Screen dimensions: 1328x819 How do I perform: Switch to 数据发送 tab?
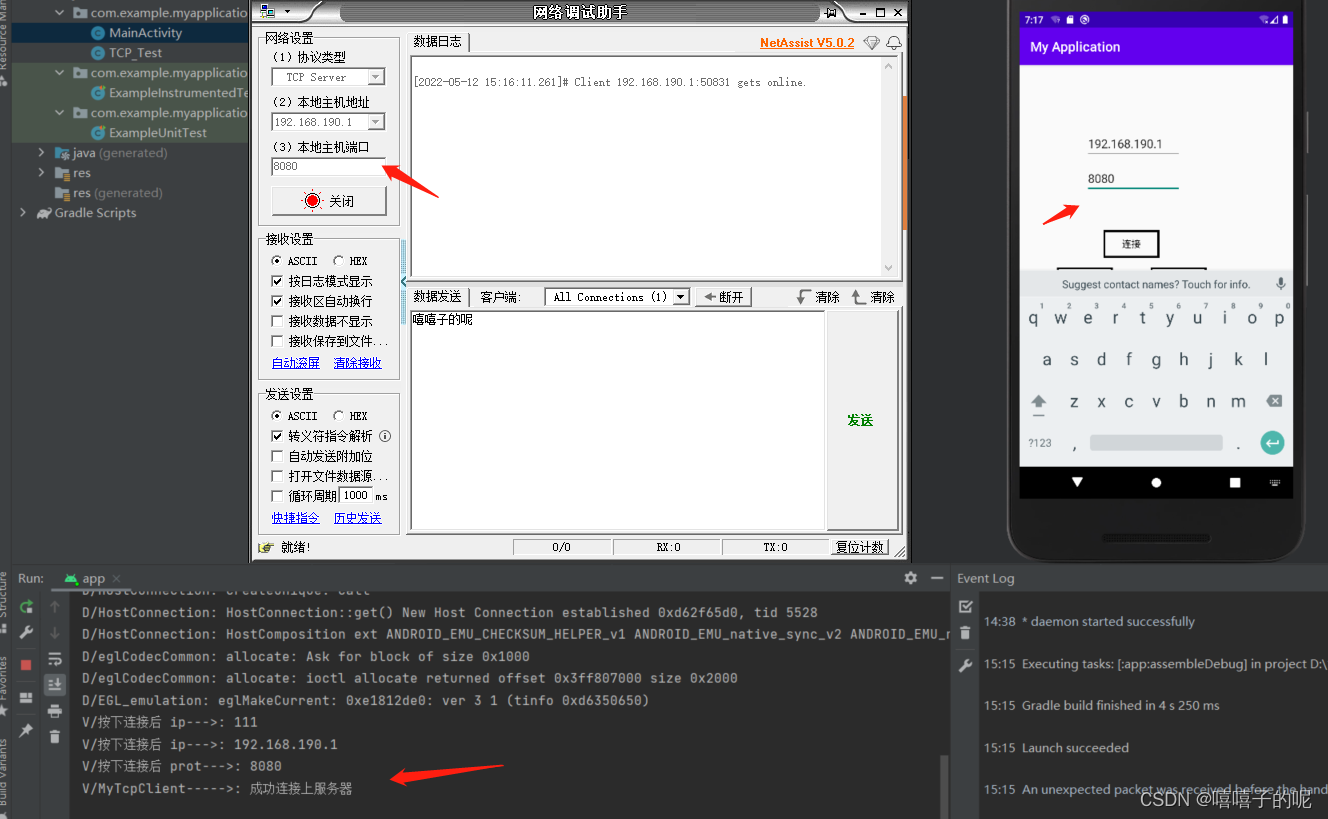tap(437, 297)
